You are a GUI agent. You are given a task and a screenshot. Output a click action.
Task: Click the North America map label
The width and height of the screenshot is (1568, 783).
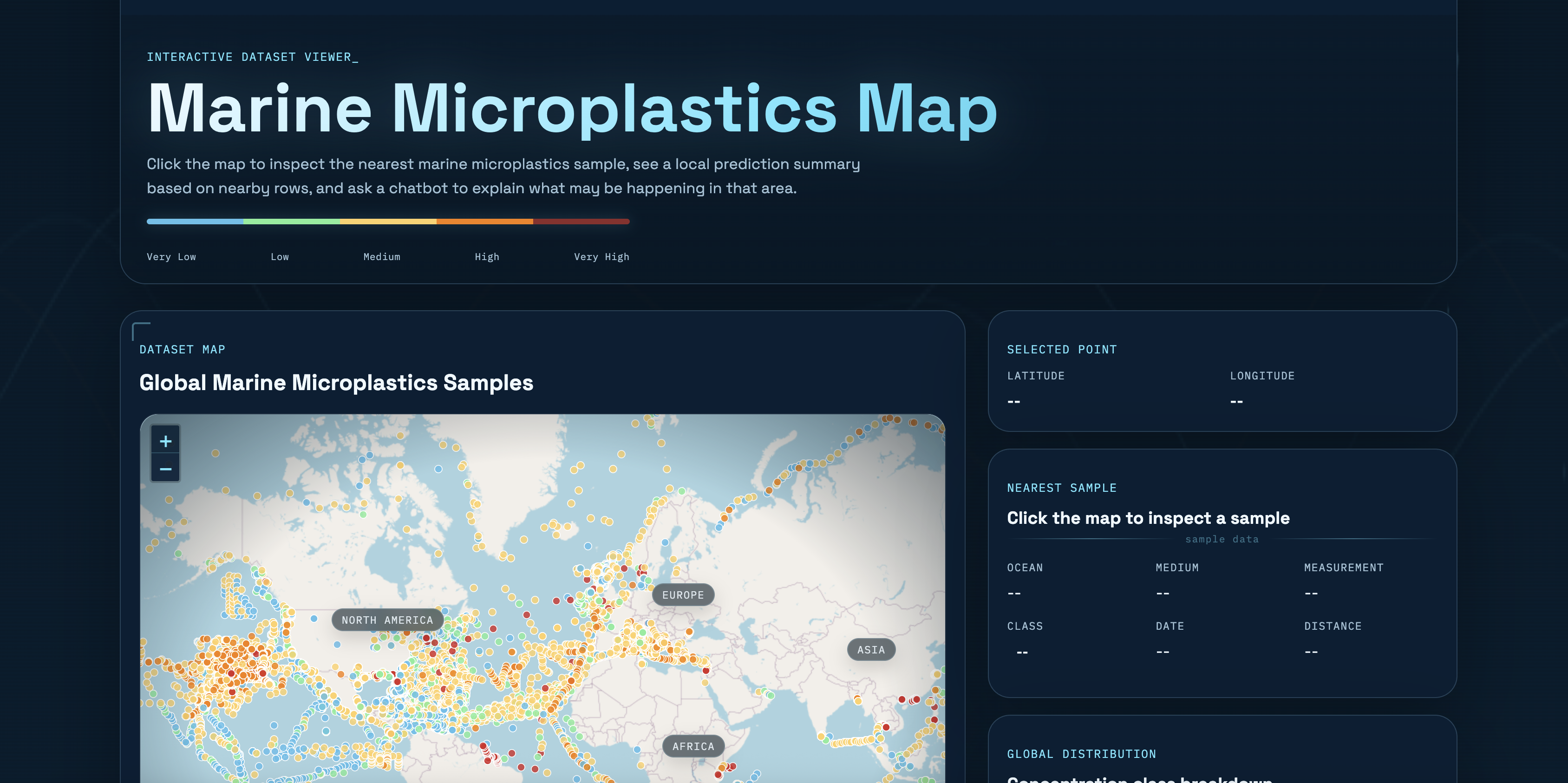[387, 620]
